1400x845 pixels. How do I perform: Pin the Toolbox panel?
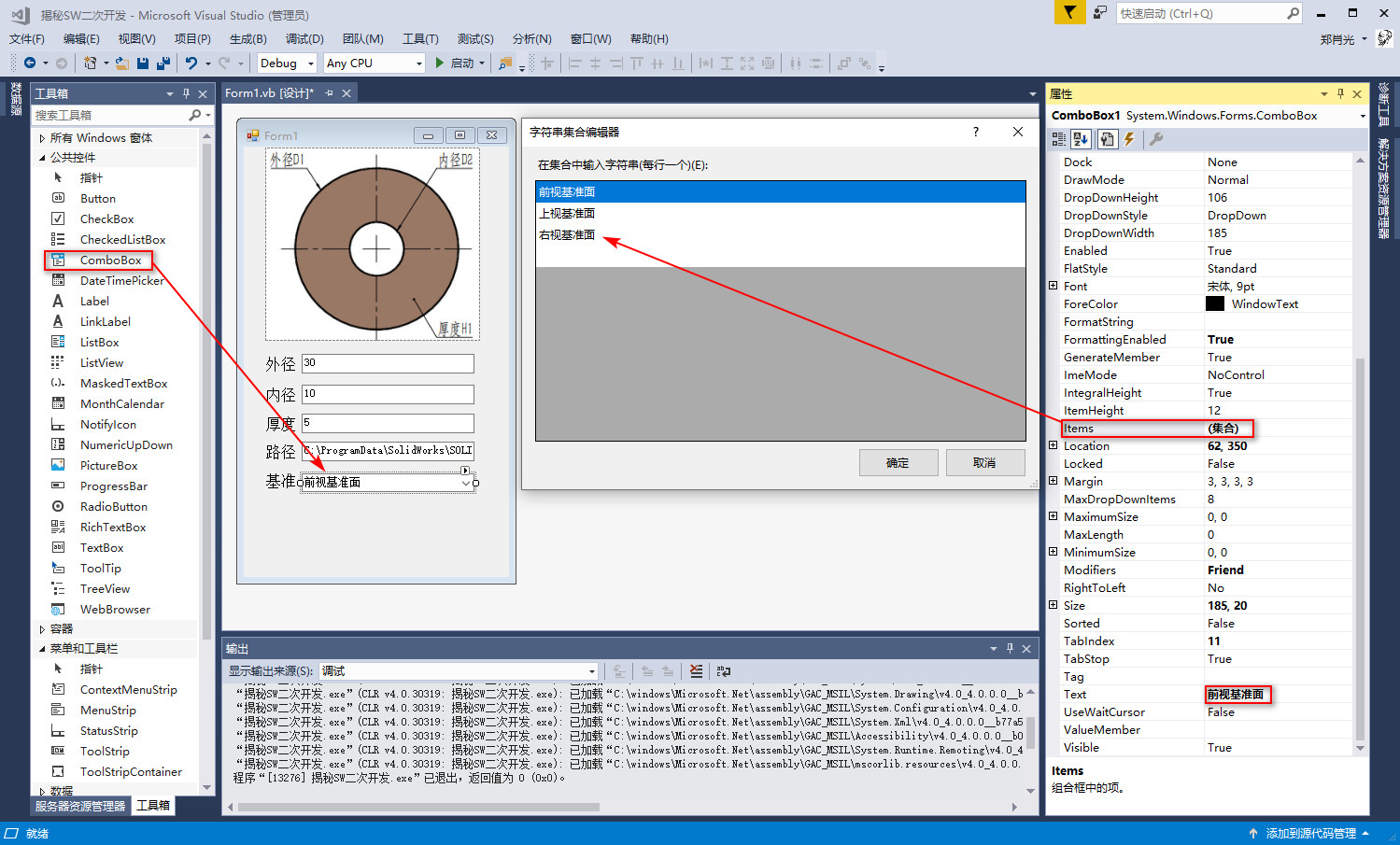(x=187, y=93)
